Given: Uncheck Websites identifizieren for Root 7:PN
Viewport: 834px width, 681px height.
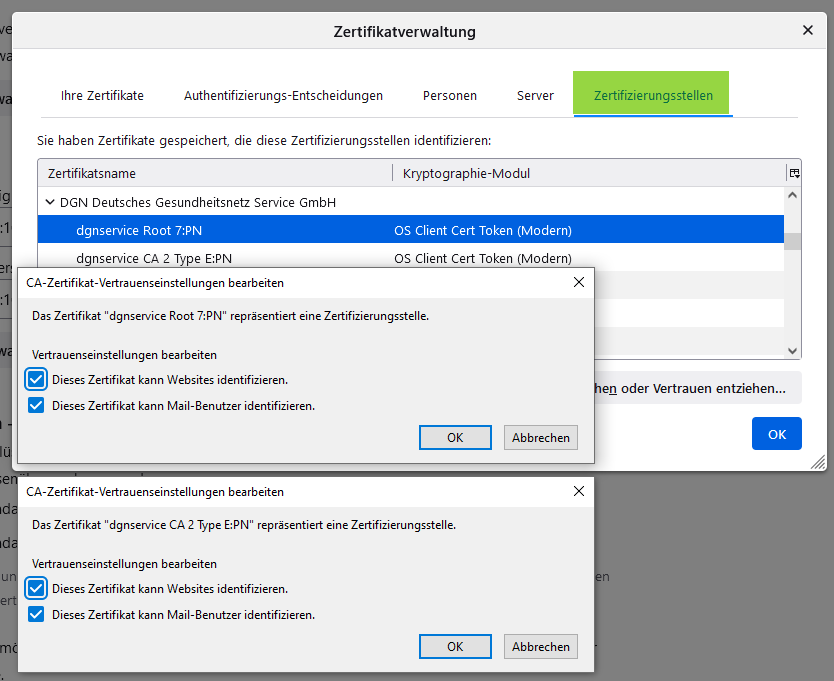Looking at the screenshot, I should tap(36, 379).
